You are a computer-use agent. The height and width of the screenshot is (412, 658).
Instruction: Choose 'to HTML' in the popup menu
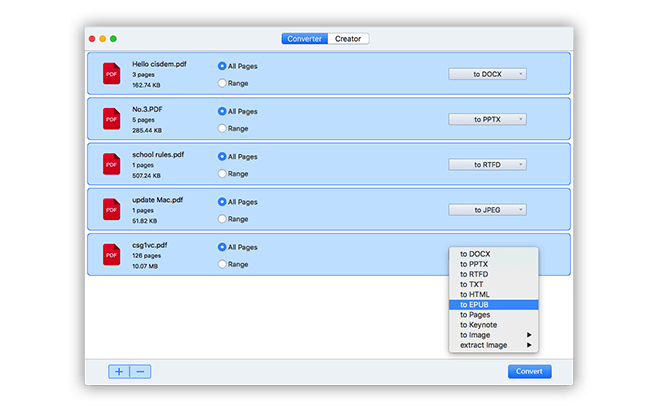(x=494, y=294)
